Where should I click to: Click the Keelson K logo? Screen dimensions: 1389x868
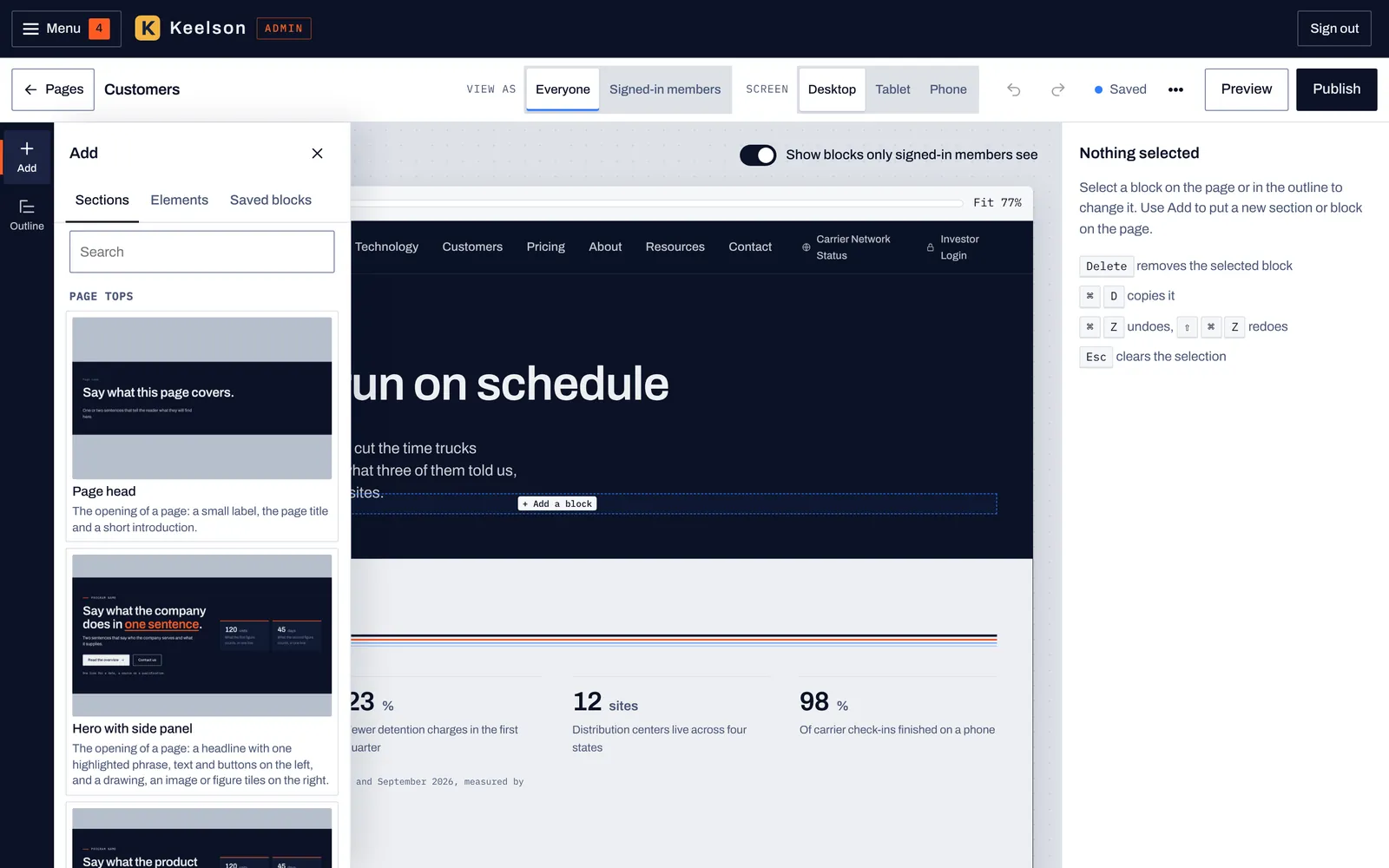pyautogui.click(x=148, y=29)
